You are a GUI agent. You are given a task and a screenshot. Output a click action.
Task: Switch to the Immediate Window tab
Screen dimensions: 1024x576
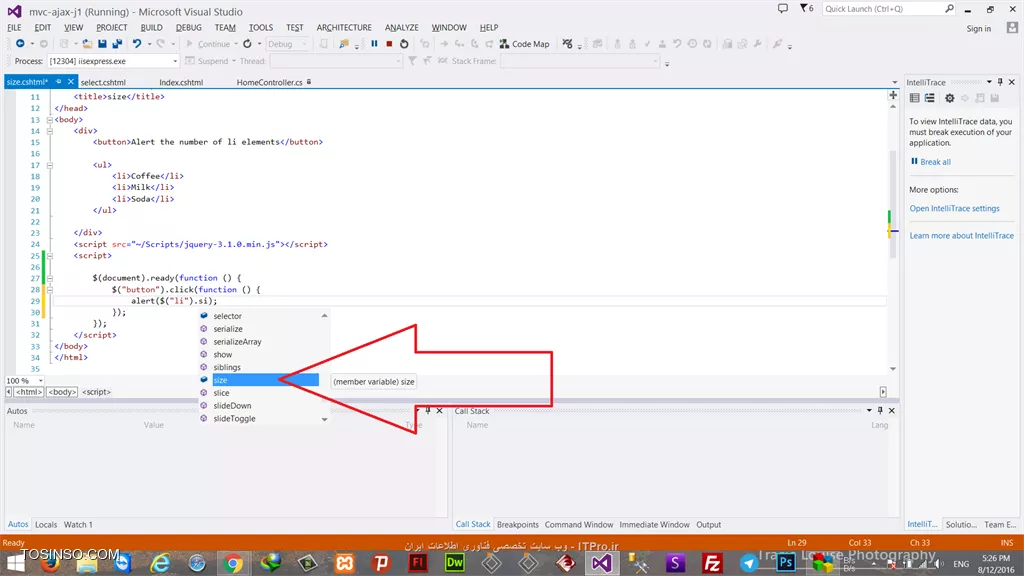point(654,524)
